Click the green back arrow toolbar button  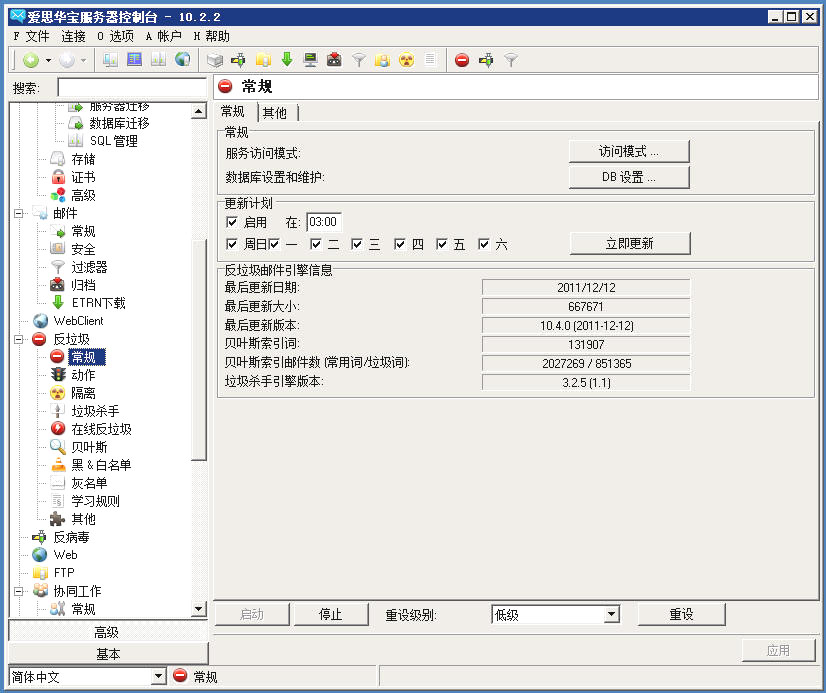(31, 61)
